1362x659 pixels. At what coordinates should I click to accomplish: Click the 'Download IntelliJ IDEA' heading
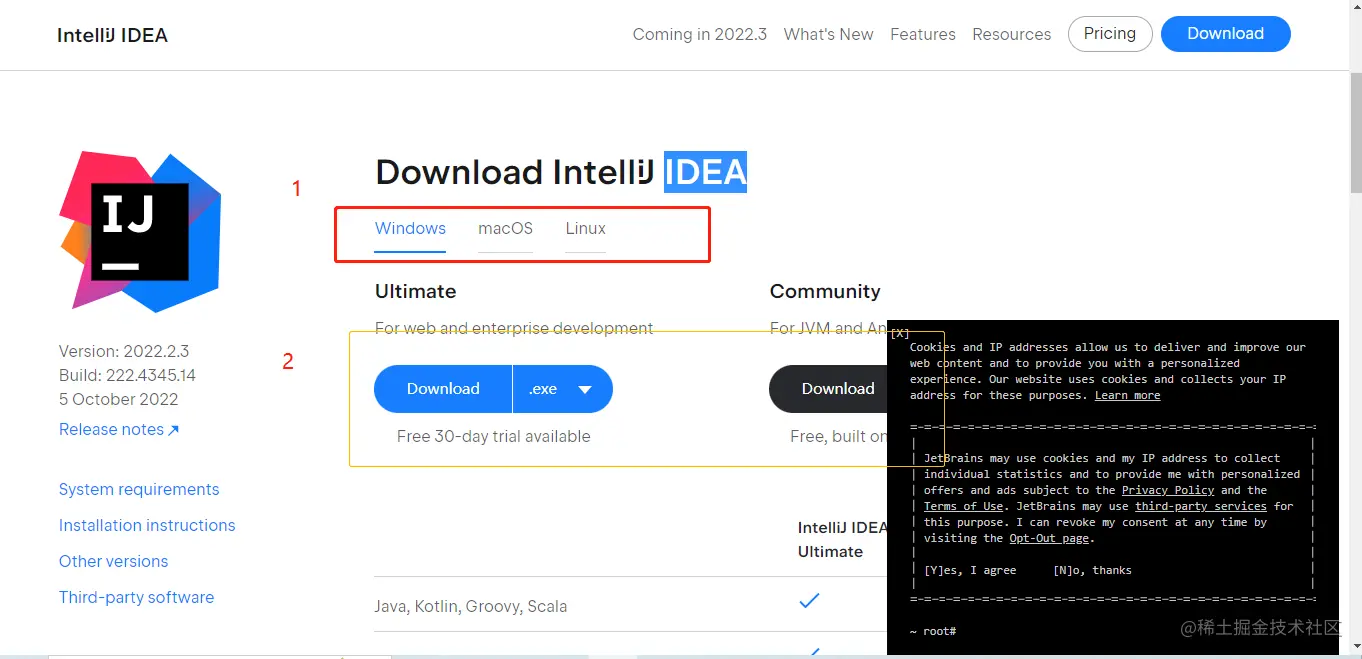tap(561, 172)
